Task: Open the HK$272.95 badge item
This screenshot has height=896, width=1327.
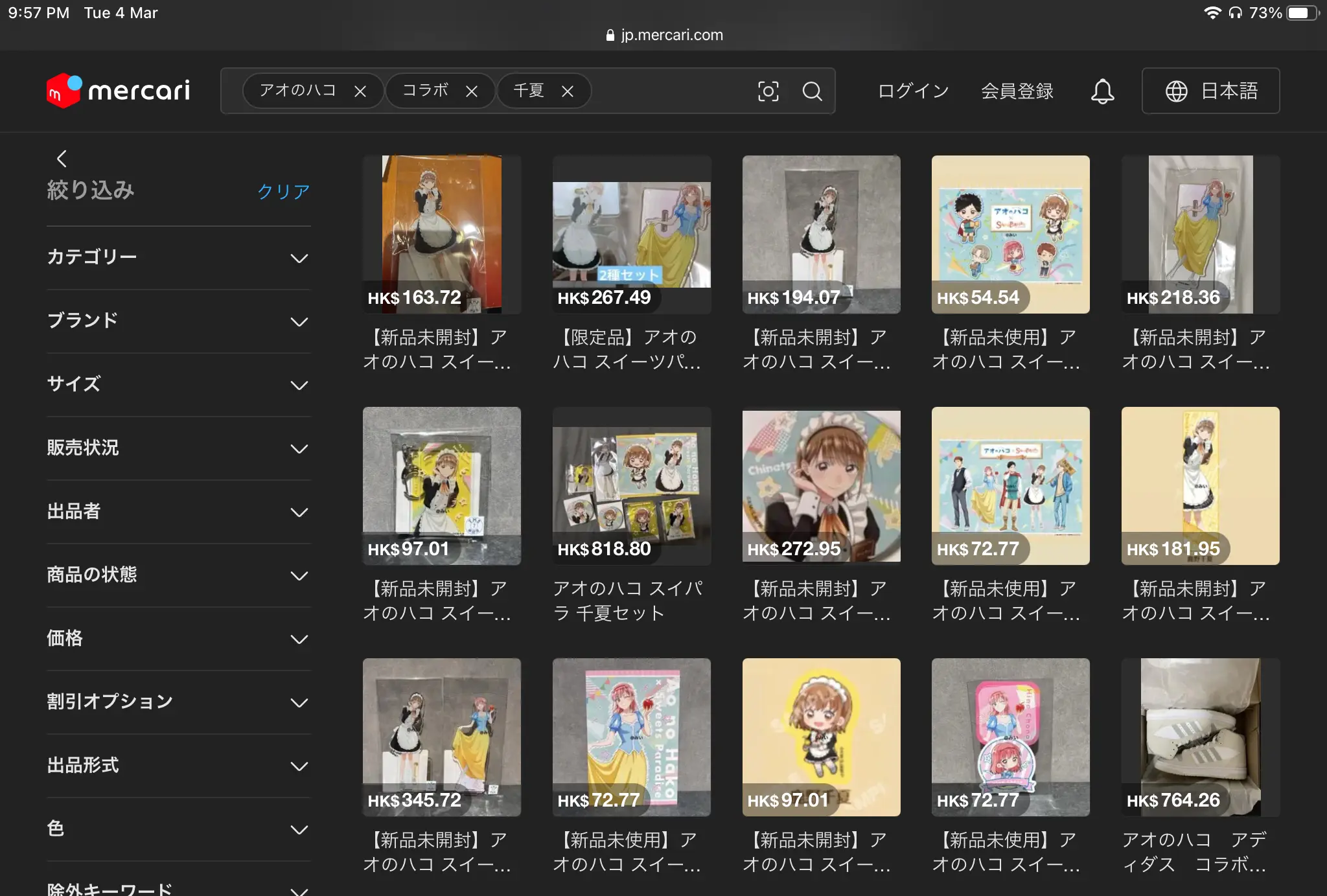Action: [x=822, y=486]
